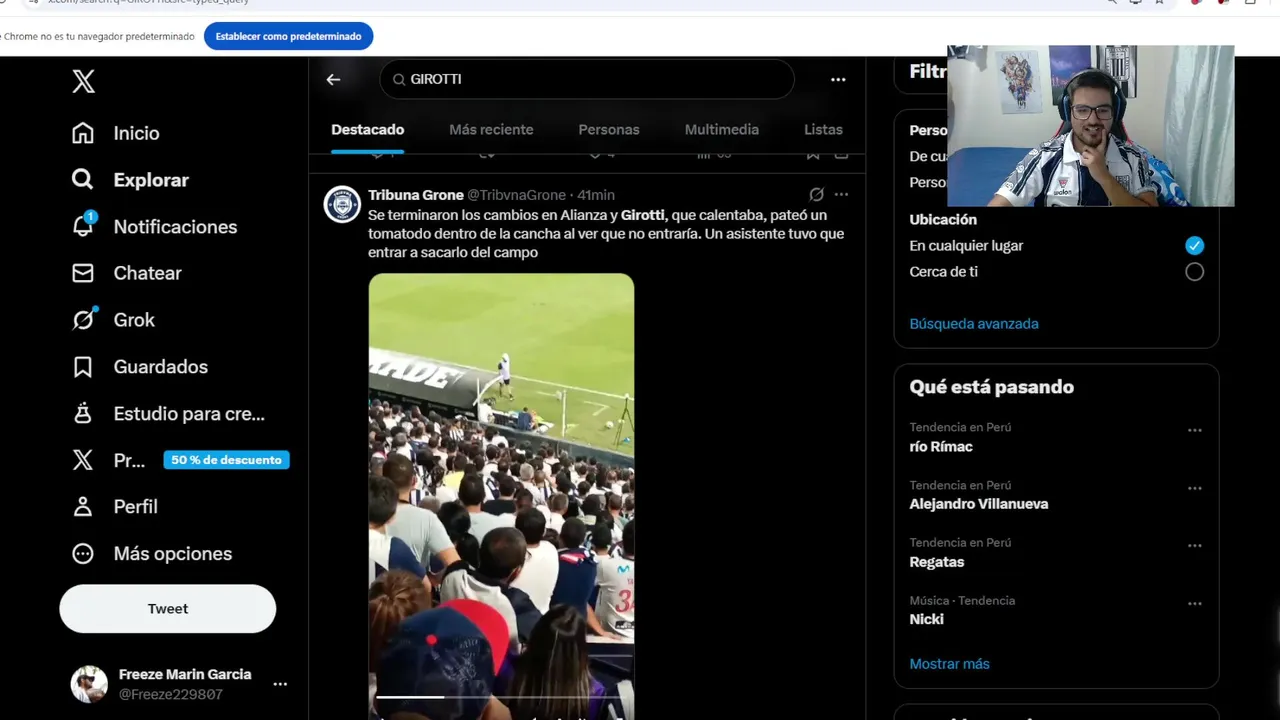Click the 50 % de descuento badge

pyautogui.click(x=227, y=460)
